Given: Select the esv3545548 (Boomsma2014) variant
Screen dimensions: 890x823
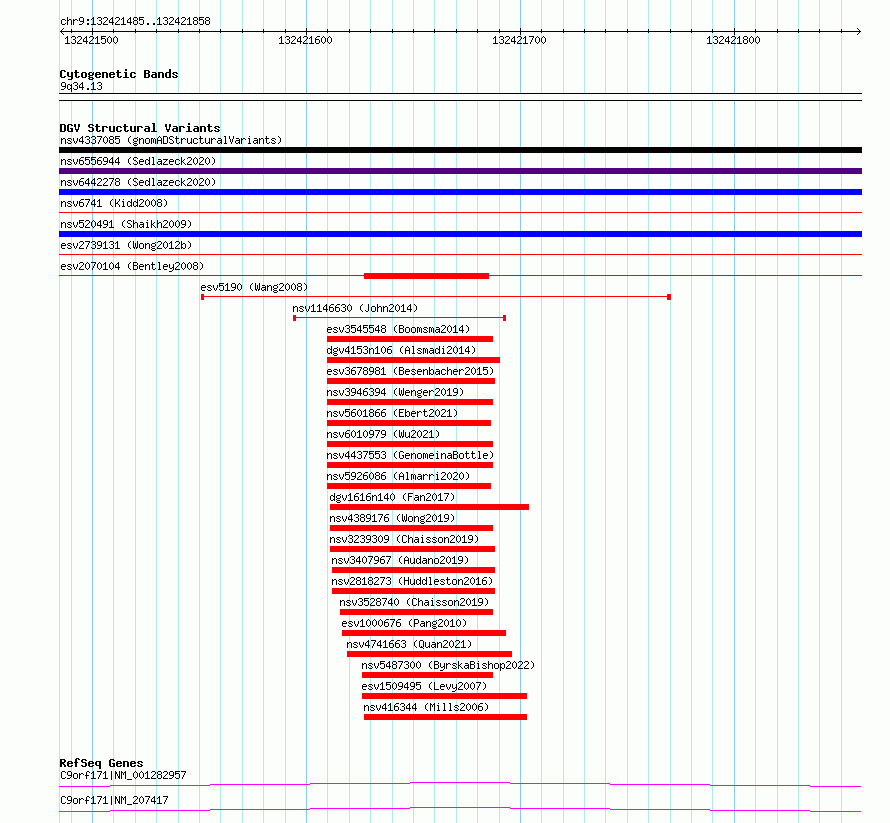Looking at the screenshot, I should pyautogui.click(x=398, y=329).
